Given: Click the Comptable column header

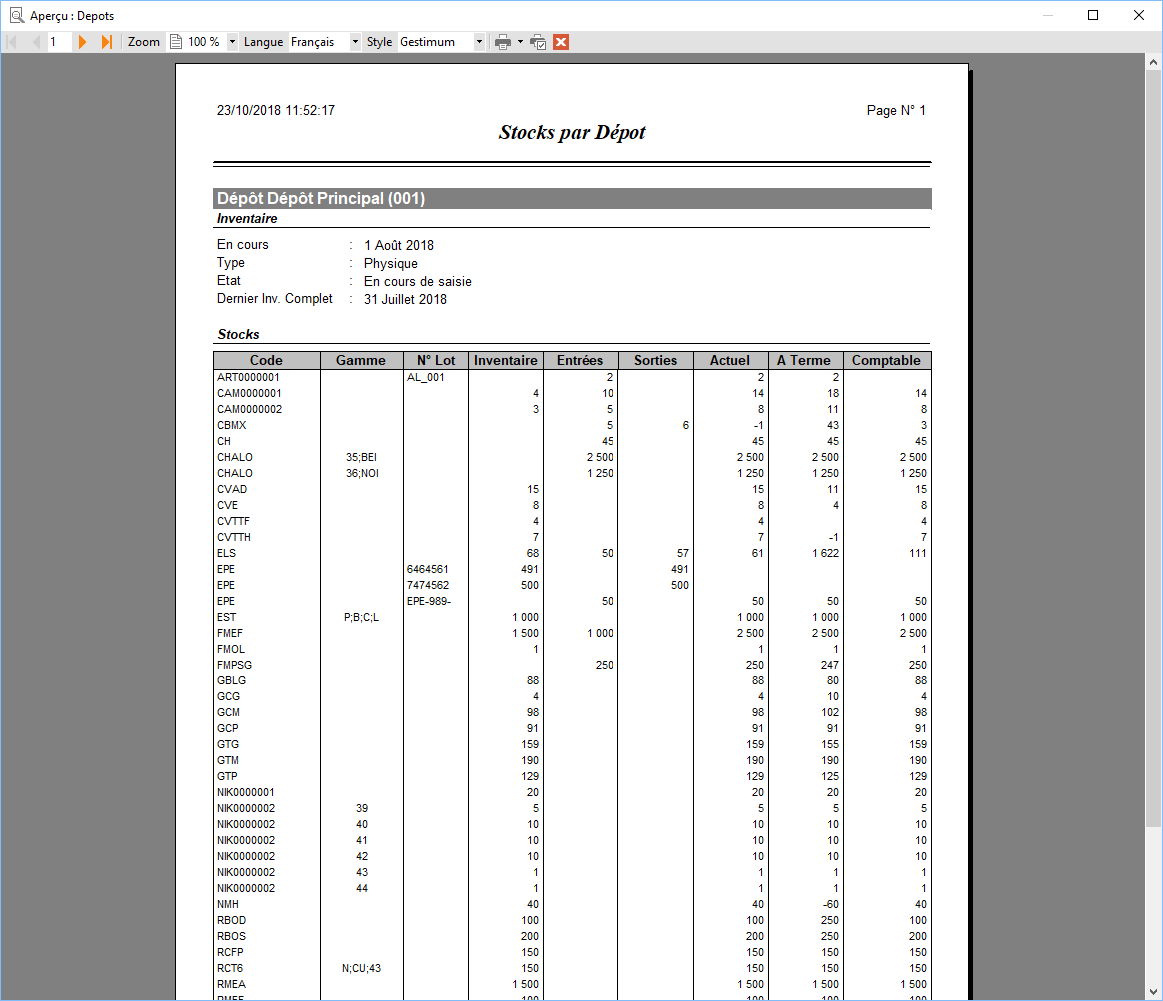Looking at the screenshot, I should coord(886,360).
